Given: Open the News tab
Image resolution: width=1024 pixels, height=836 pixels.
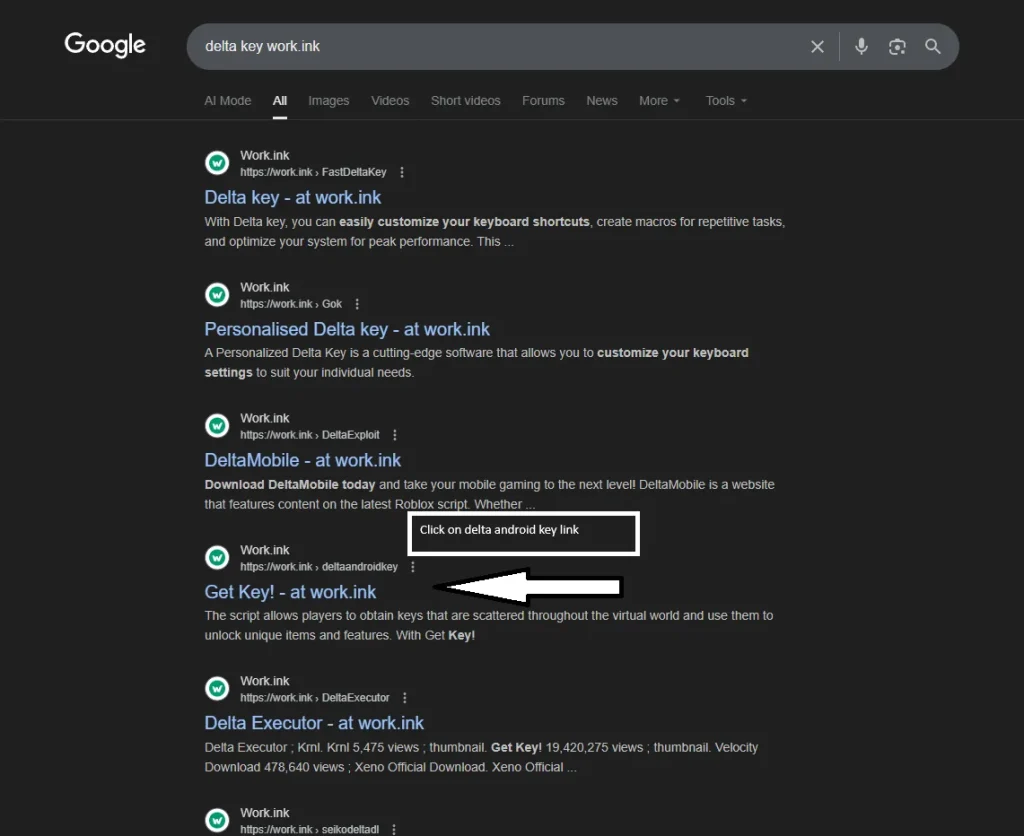Looking at the screenshot, I should [602, 101].
